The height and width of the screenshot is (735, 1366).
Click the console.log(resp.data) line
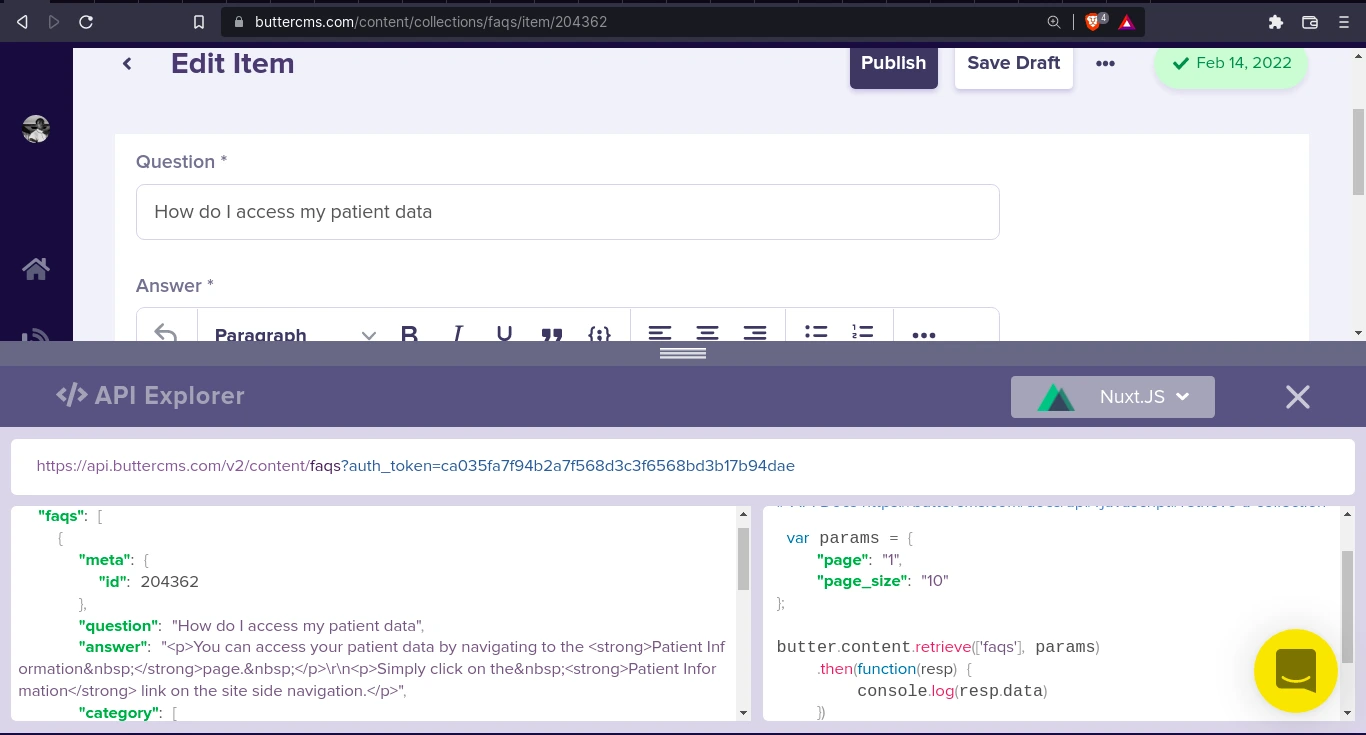coord(952,691)
